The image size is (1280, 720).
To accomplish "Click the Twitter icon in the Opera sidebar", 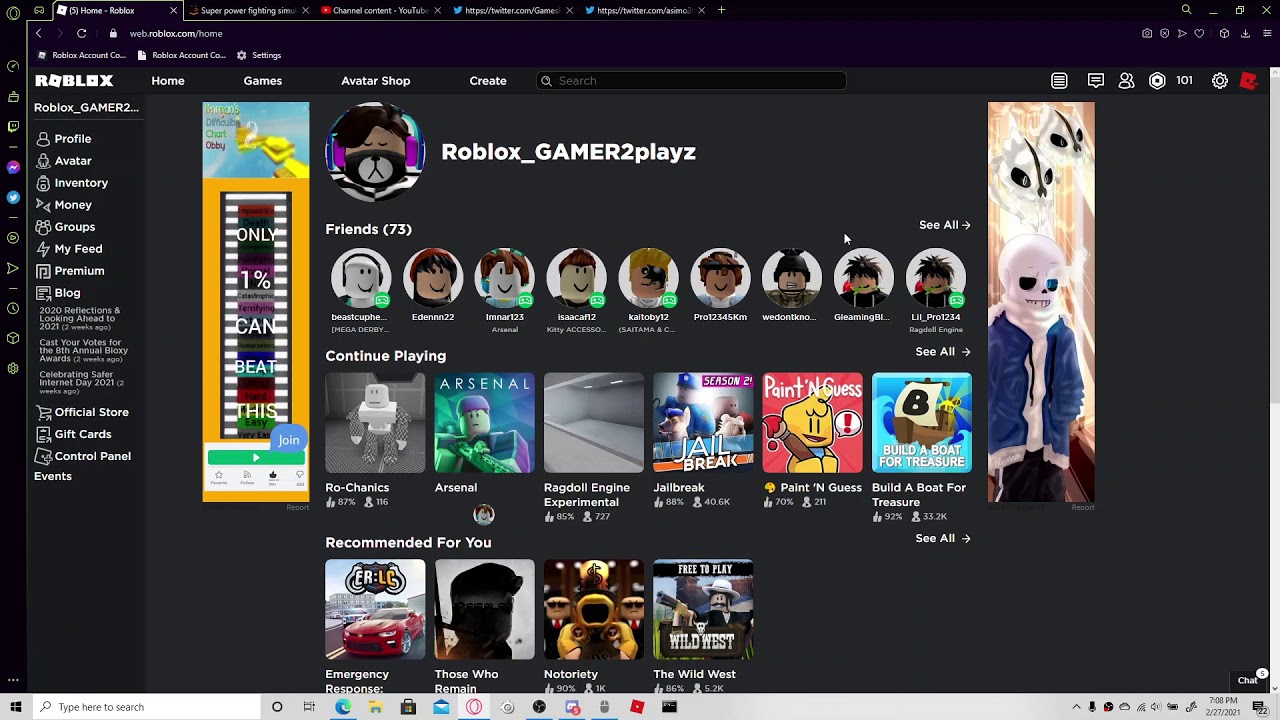I will coord(13,197).
